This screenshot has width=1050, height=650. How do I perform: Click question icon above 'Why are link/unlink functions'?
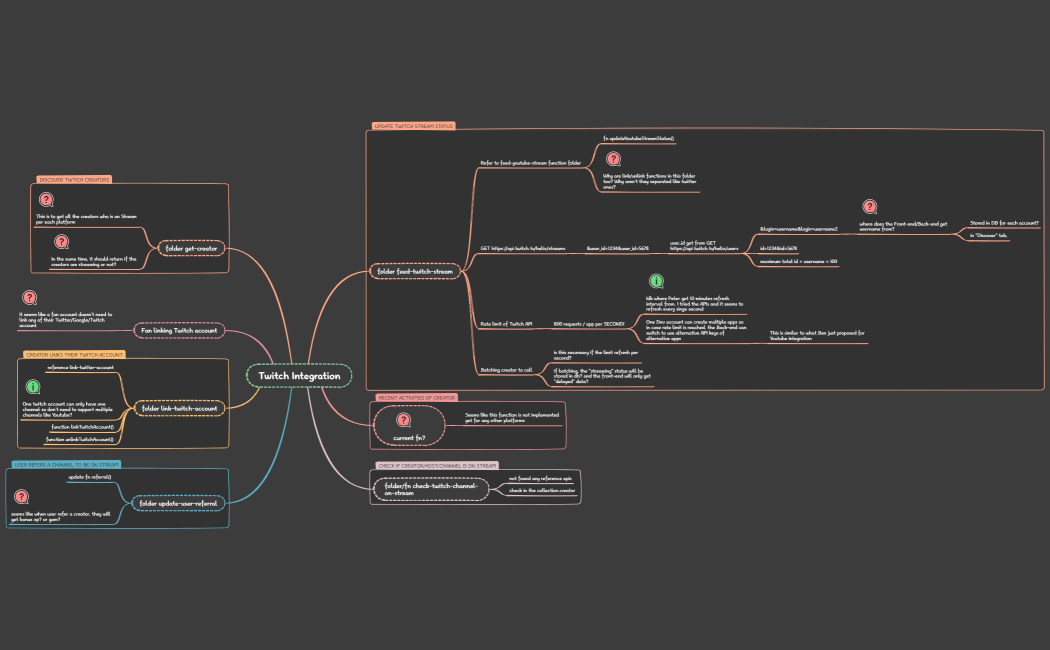(613, 159)
